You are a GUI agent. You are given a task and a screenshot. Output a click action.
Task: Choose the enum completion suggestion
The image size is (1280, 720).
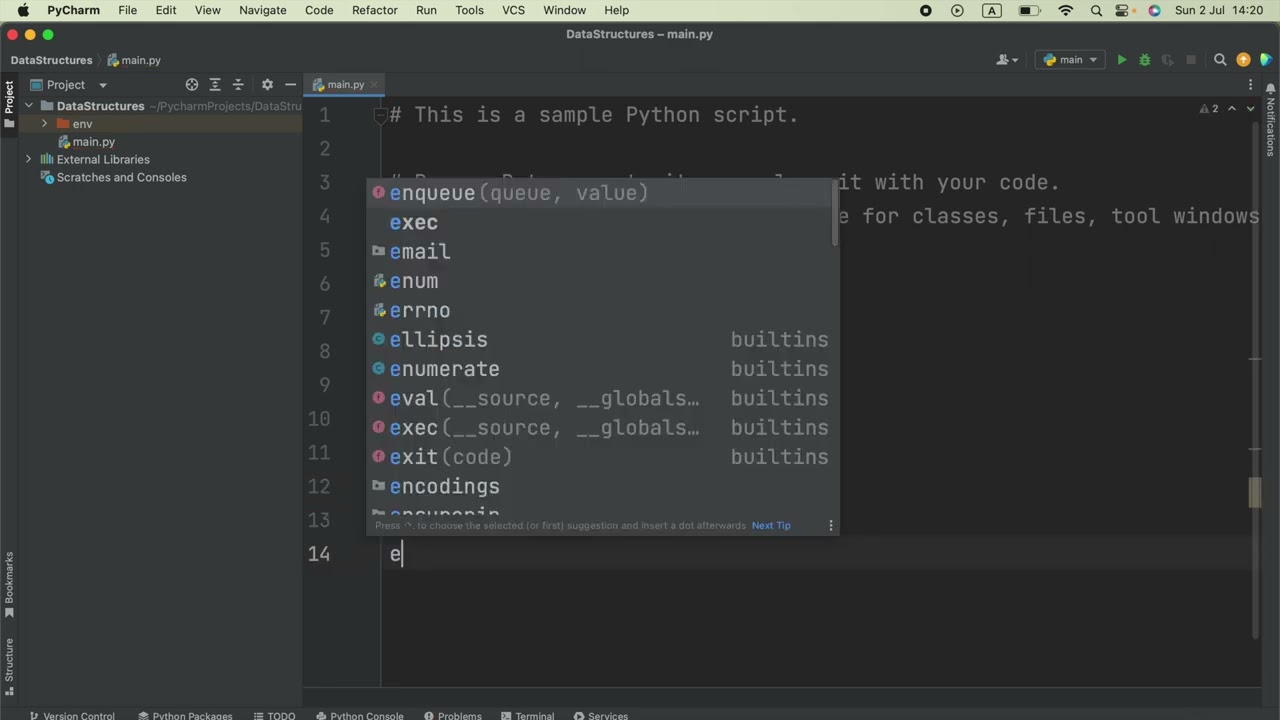(600, 281)
